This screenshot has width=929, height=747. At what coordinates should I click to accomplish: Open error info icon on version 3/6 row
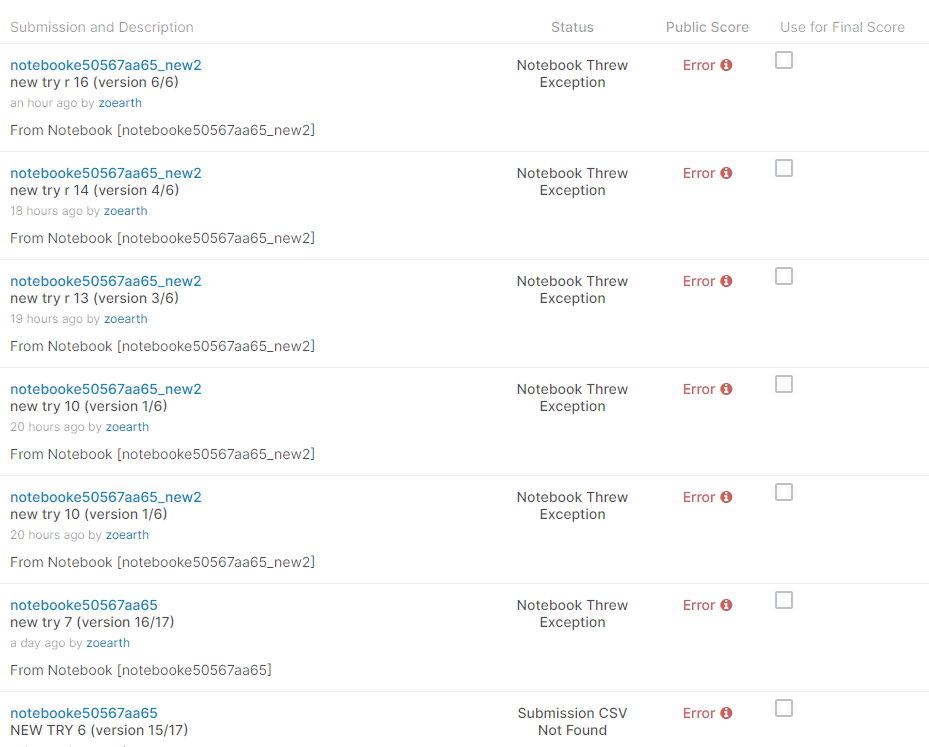pos(726,281)
